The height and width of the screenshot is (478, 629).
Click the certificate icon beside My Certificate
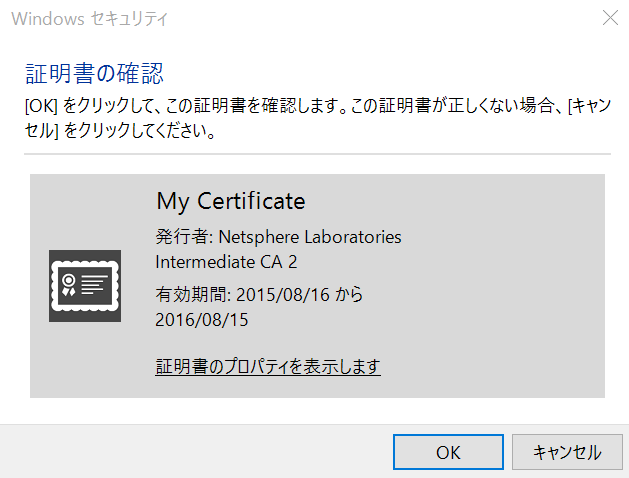(x=85, y=286)
